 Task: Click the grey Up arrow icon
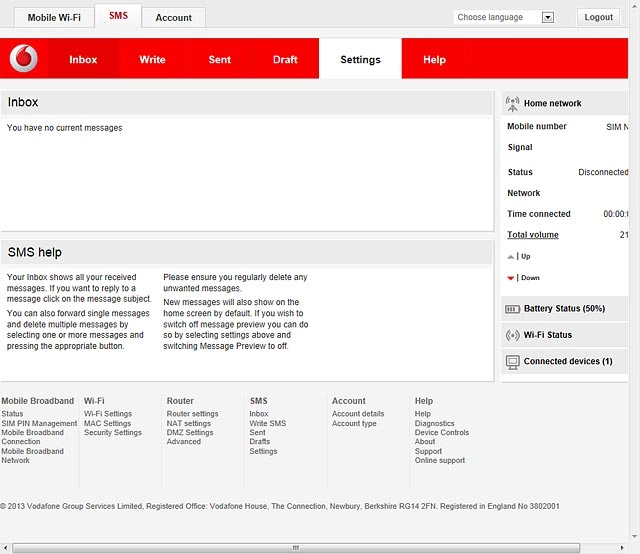[510, 257]
